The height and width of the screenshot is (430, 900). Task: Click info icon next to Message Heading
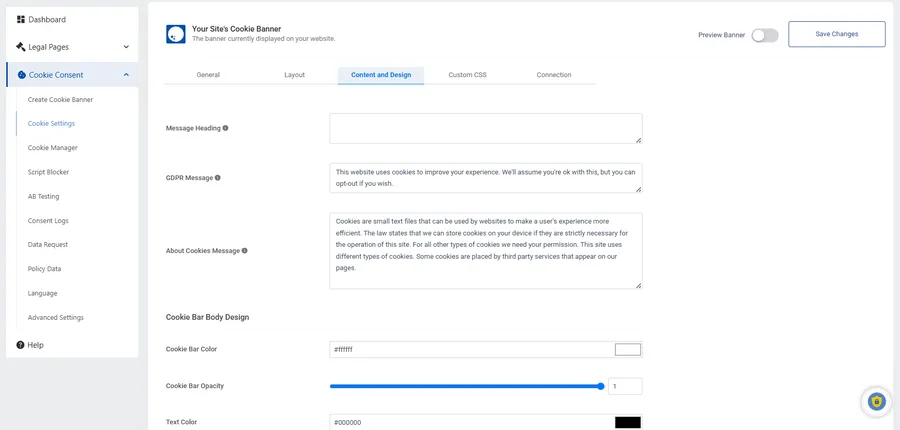pos(226,128)
